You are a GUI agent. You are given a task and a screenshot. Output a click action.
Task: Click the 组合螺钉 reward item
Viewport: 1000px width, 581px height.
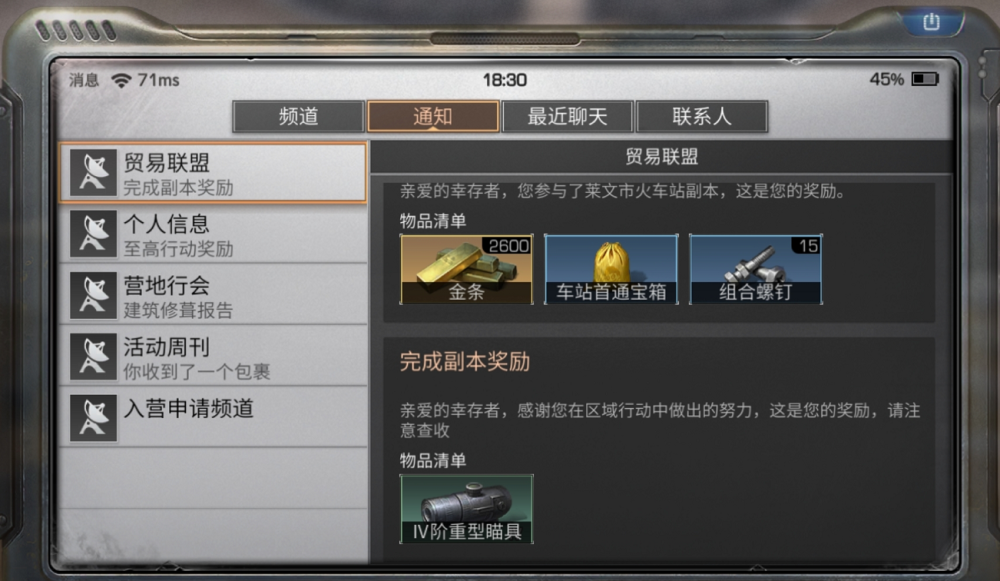[756, 269]
